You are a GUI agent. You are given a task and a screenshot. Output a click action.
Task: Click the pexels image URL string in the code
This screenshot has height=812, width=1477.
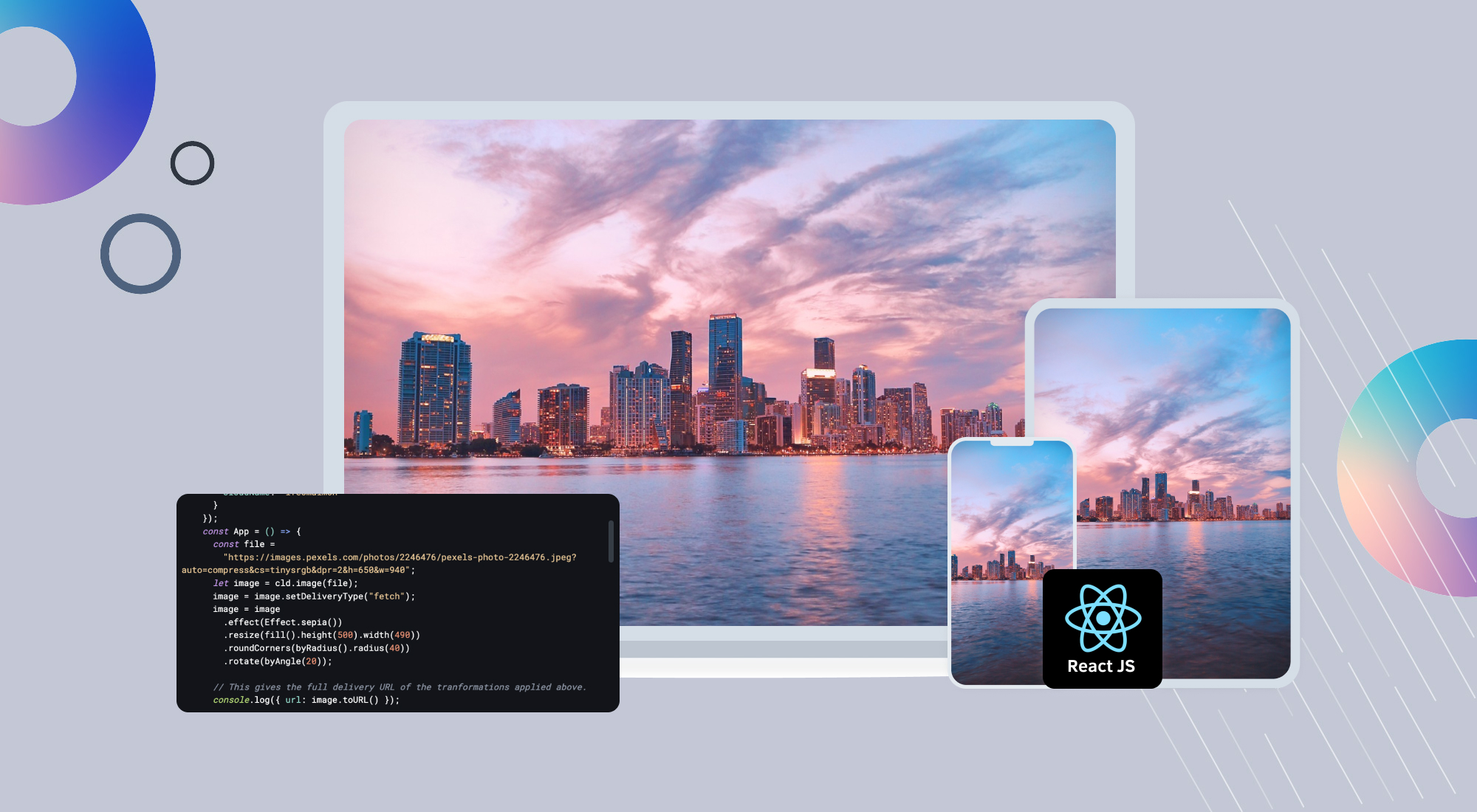pyautogui.click(x=400, y=557)
